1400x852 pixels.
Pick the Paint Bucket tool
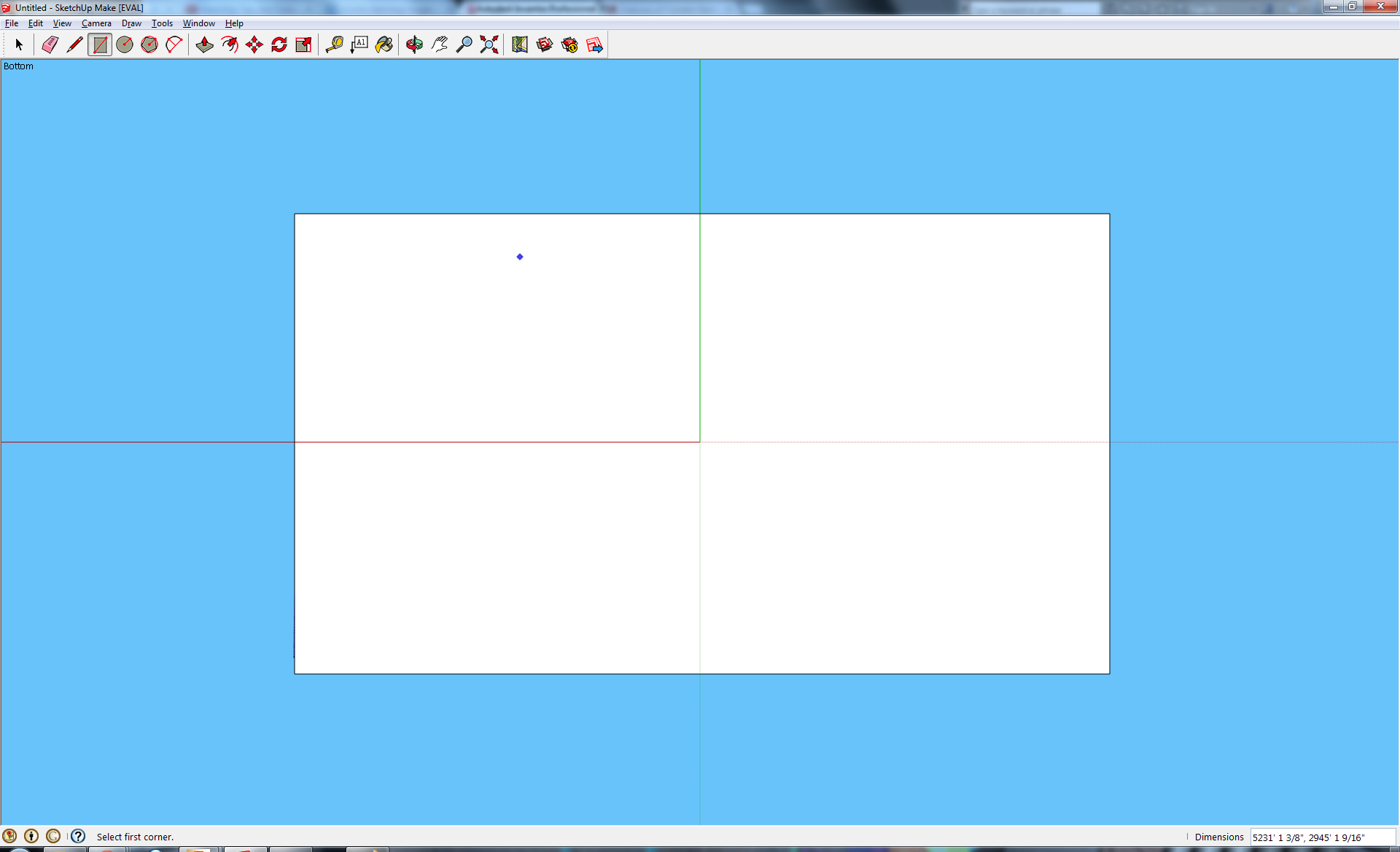pyautogui.click(x=384, y=45)
